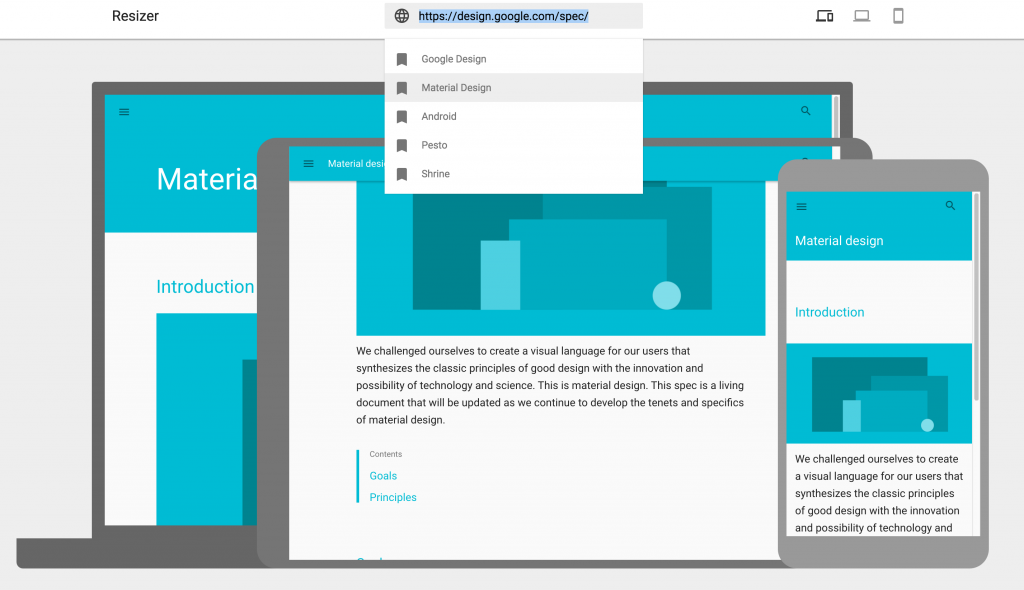Click Introduction heading in laptop preview
Image resolution: width=1024 pixels, height=590 pixels.
point(205,287)
